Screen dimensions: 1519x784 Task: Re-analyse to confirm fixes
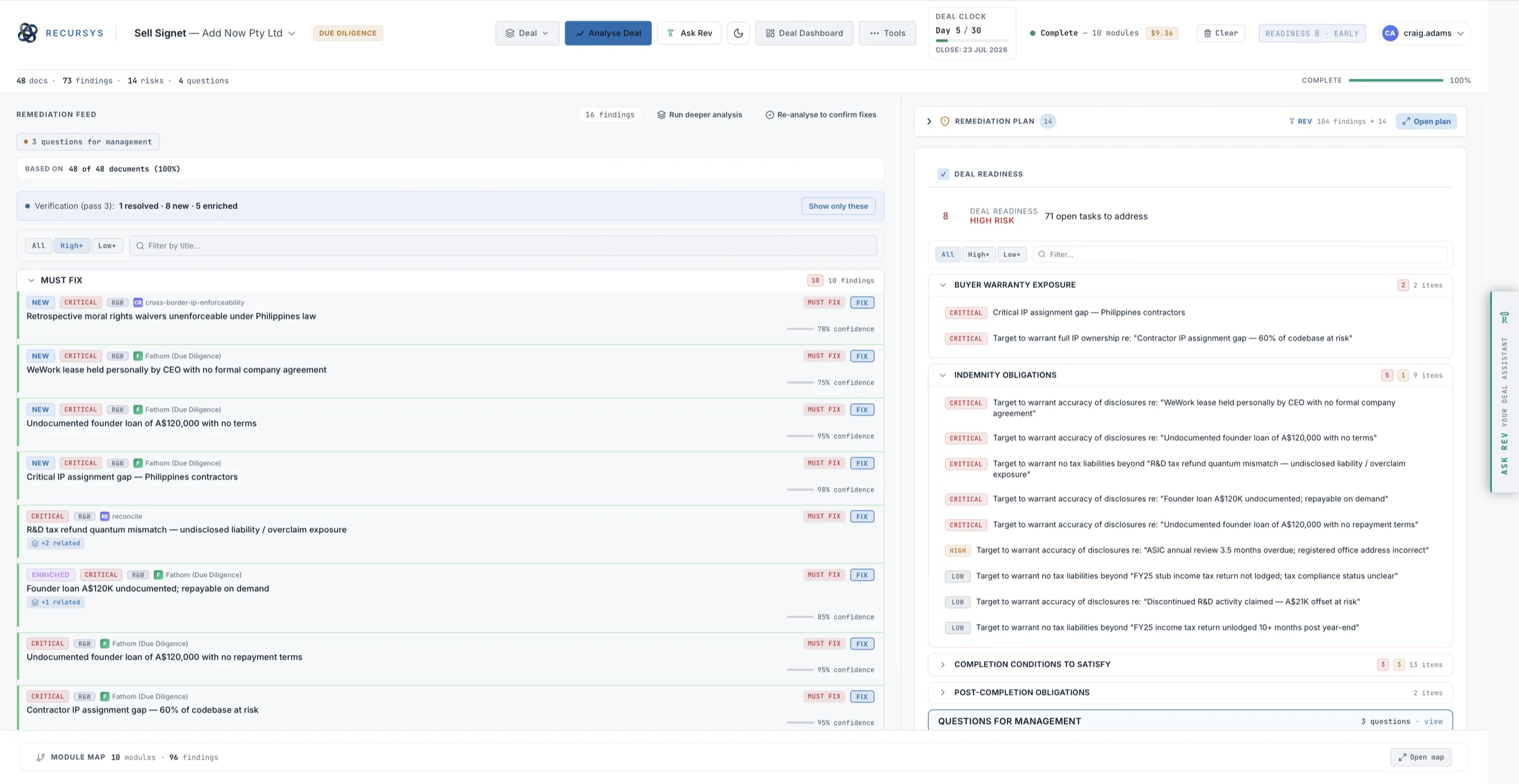pos(821,115)
